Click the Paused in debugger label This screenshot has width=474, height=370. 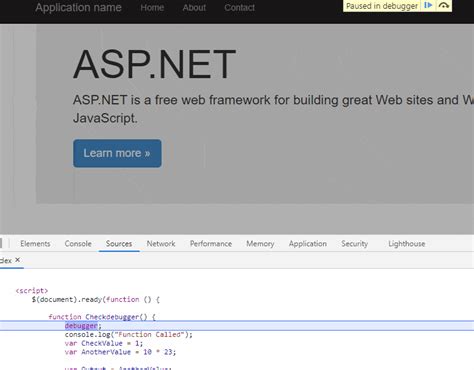click(x=382, y=6)
